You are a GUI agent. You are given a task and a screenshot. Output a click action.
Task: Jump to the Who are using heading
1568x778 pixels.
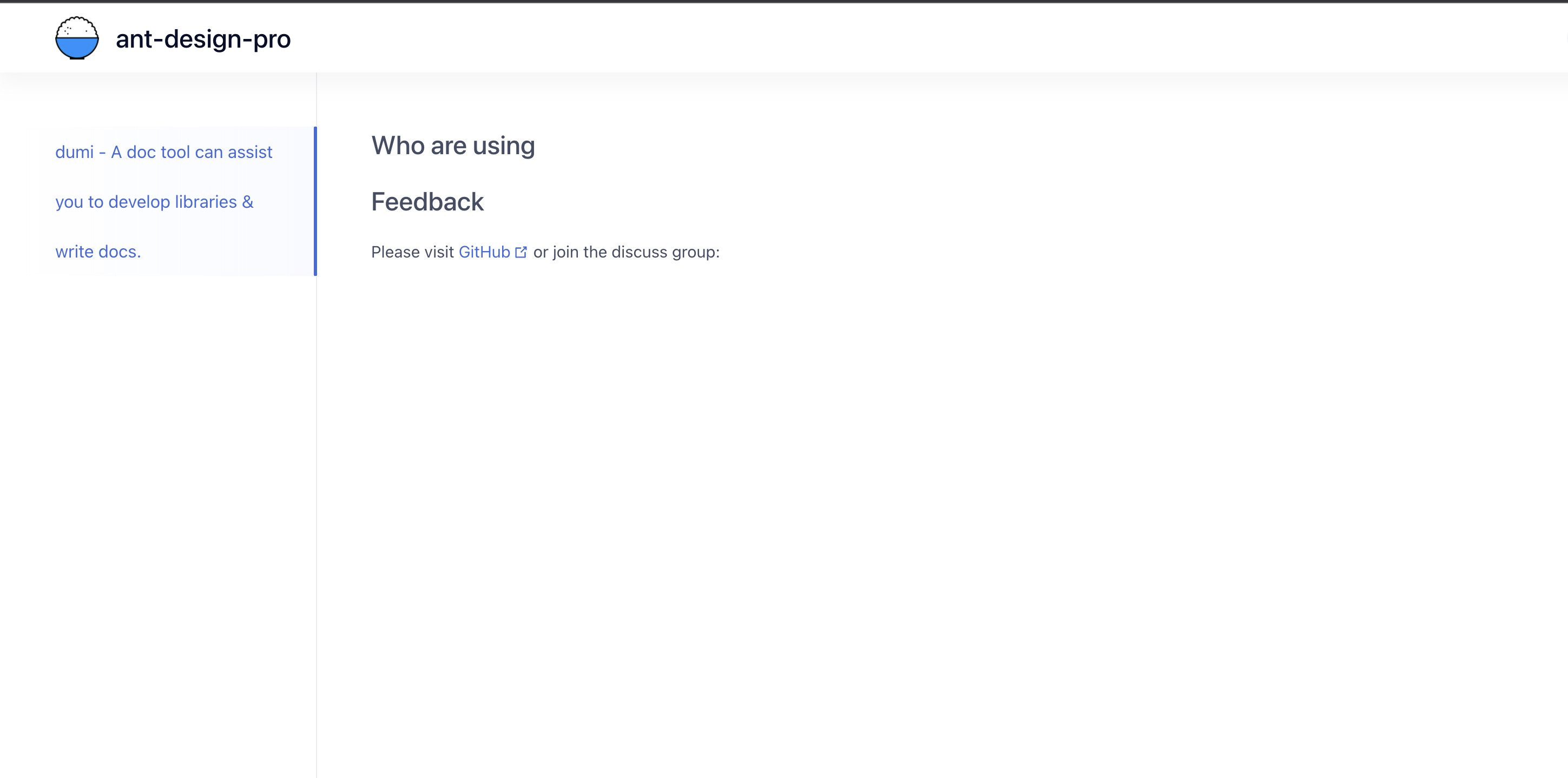click(452, 146)
